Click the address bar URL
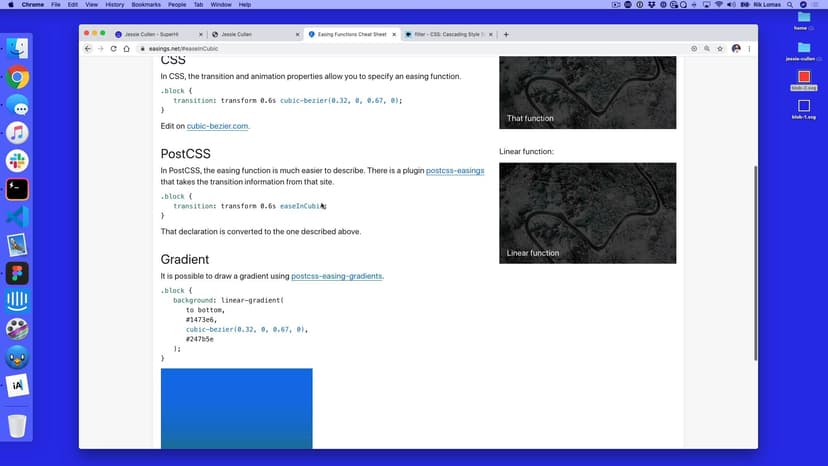This screenshot has height=466, width=828. (x=183, y=49)
